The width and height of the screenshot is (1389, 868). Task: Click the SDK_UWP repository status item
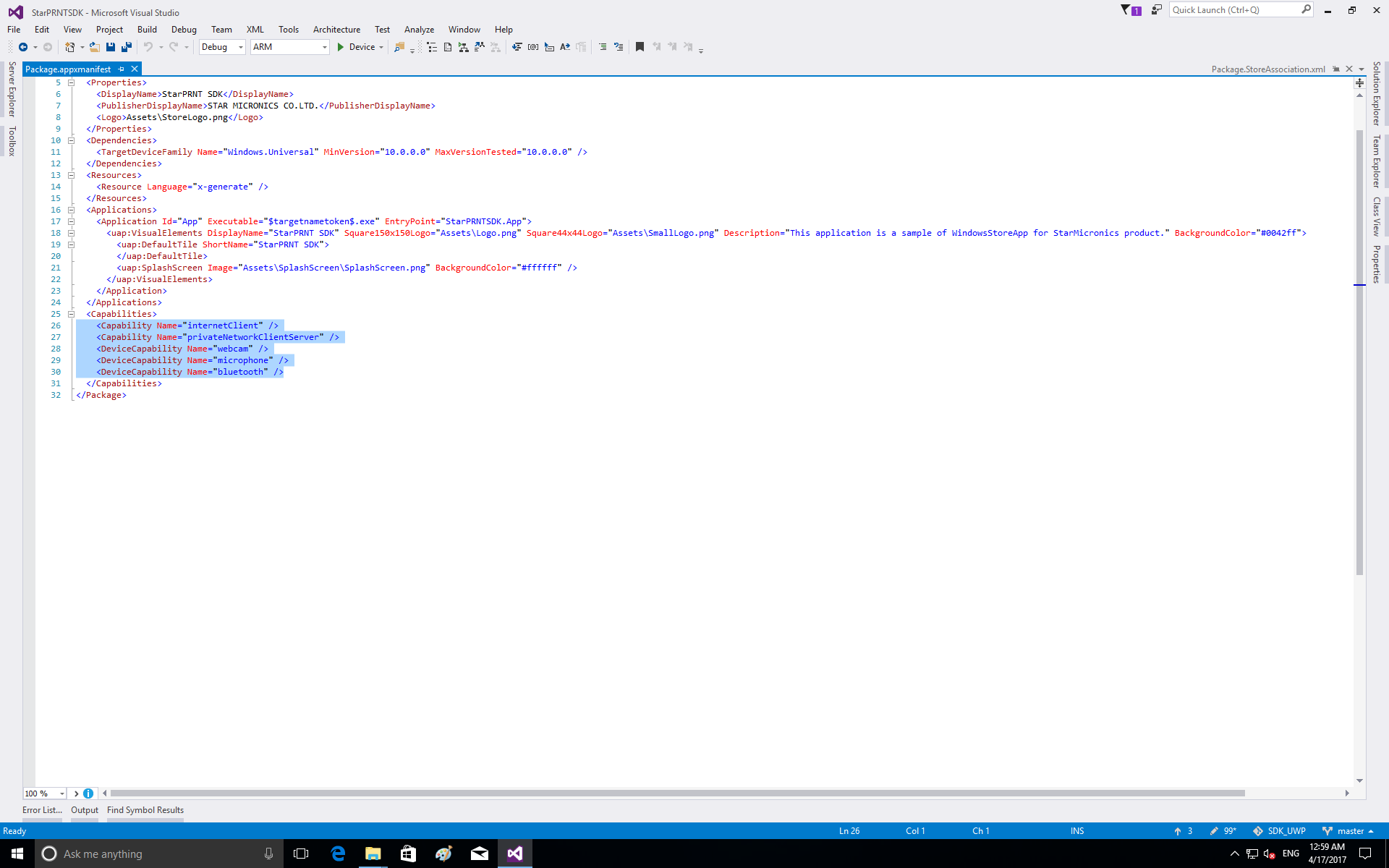pyautogui.click(x=1279, y=831)
